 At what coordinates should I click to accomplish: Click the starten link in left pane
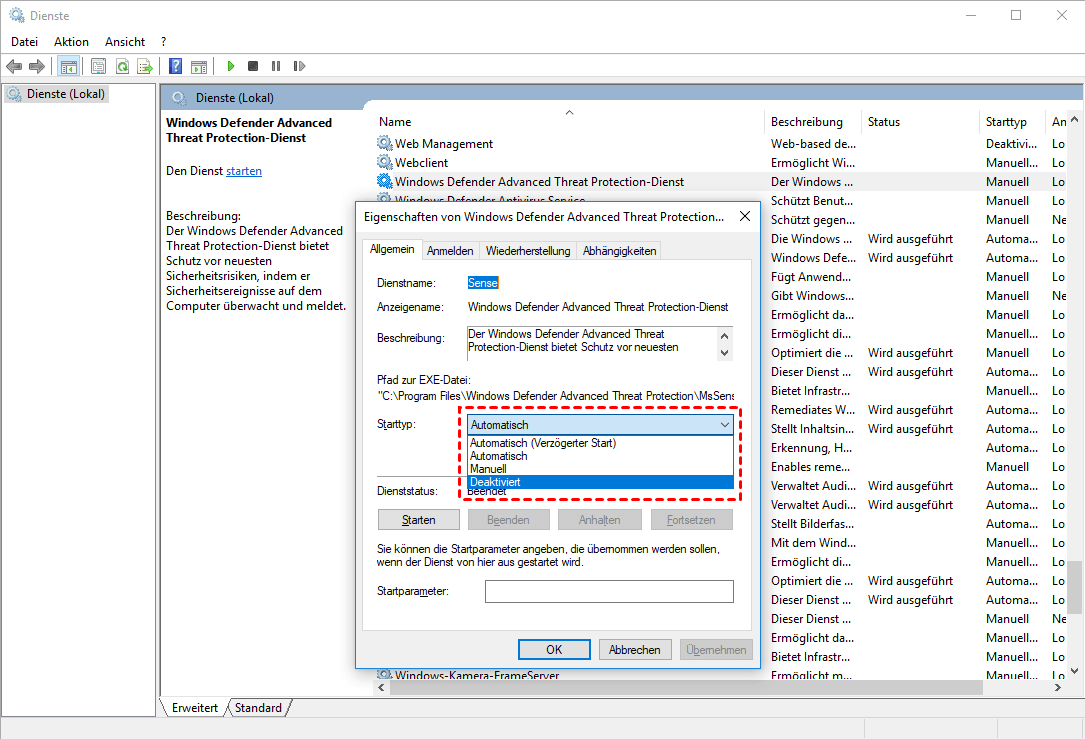(244, 171)
